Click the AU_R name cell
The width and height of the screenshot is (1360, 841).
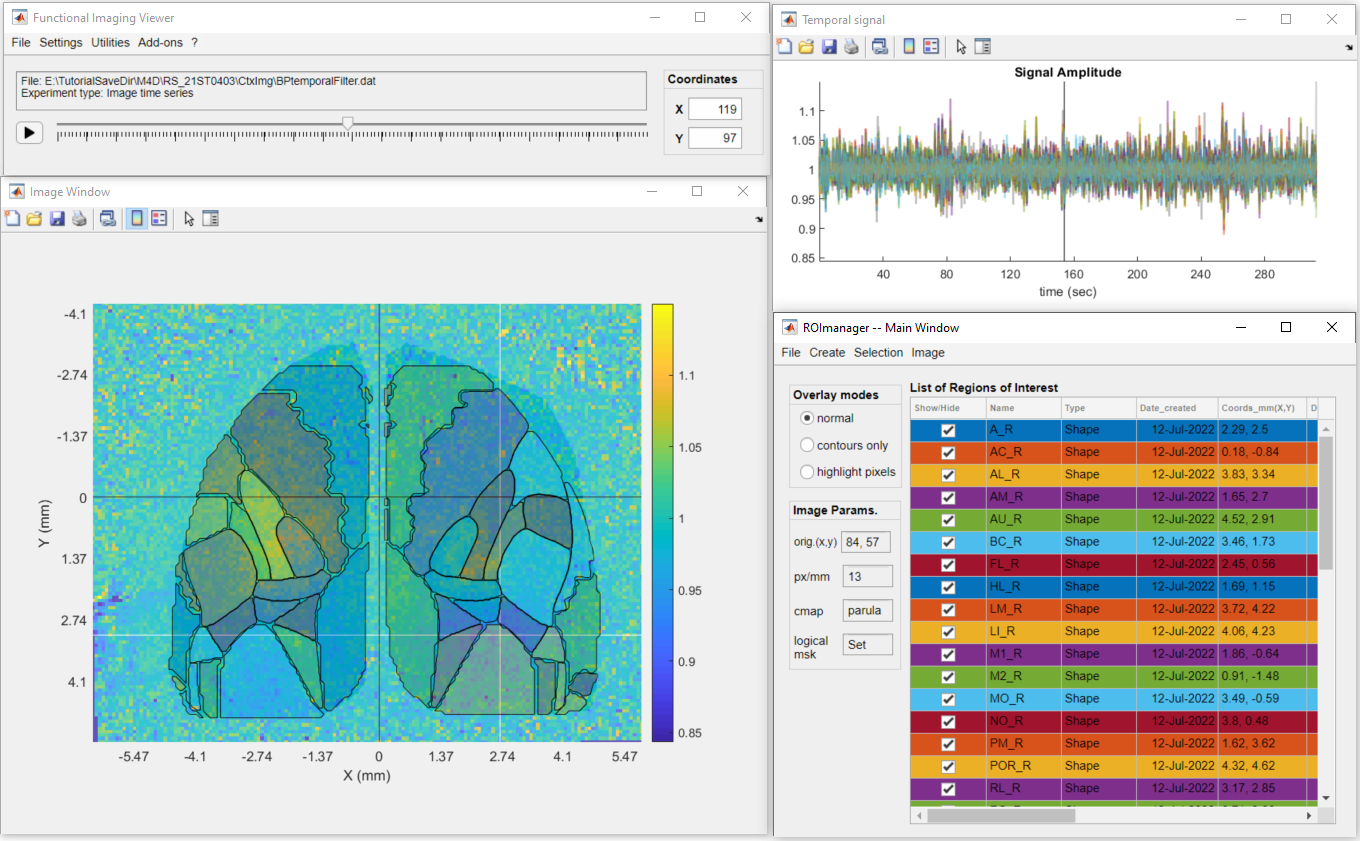(x=1023, y=519)
